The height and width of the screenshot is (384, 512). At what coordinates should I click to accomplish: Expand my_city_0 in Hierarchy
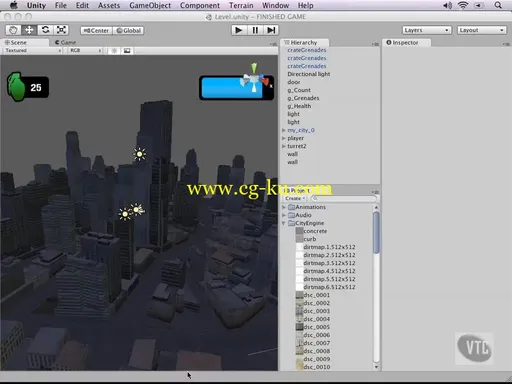pyautogui.click(x=284, y=130)
